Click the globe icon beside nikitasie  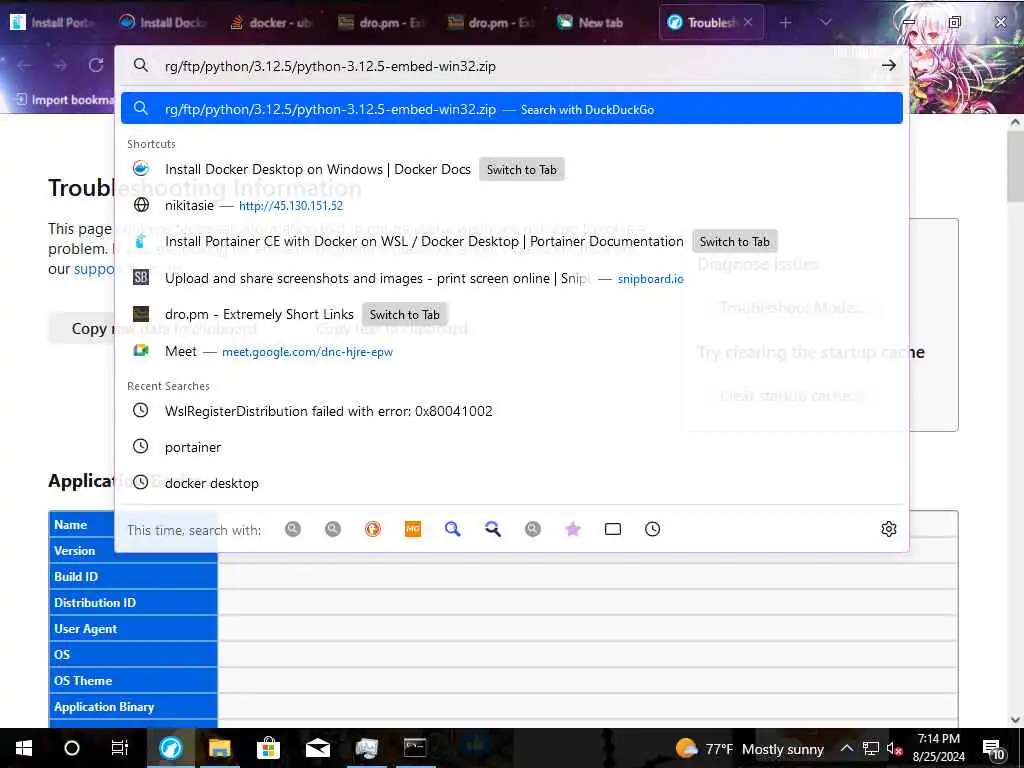141,205
